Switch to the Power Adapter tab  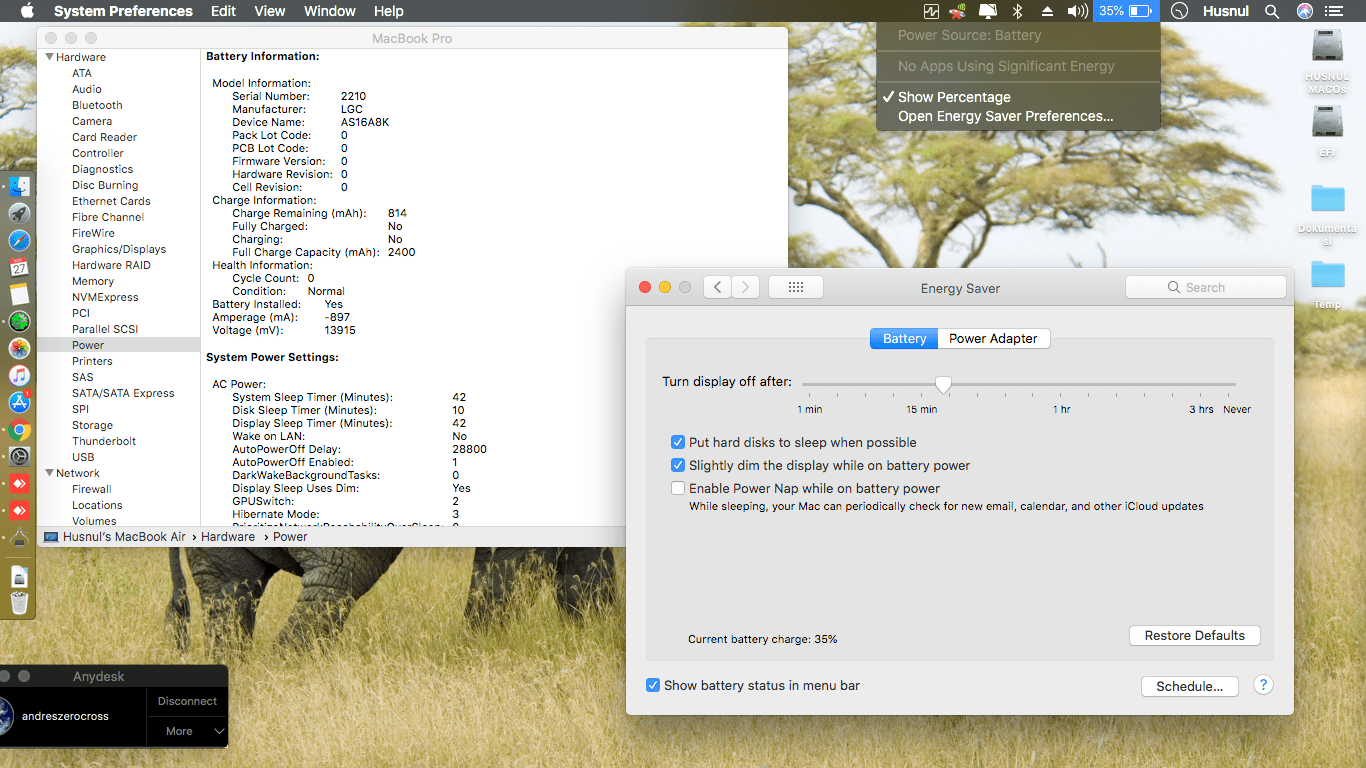click(x=994, y=338)
